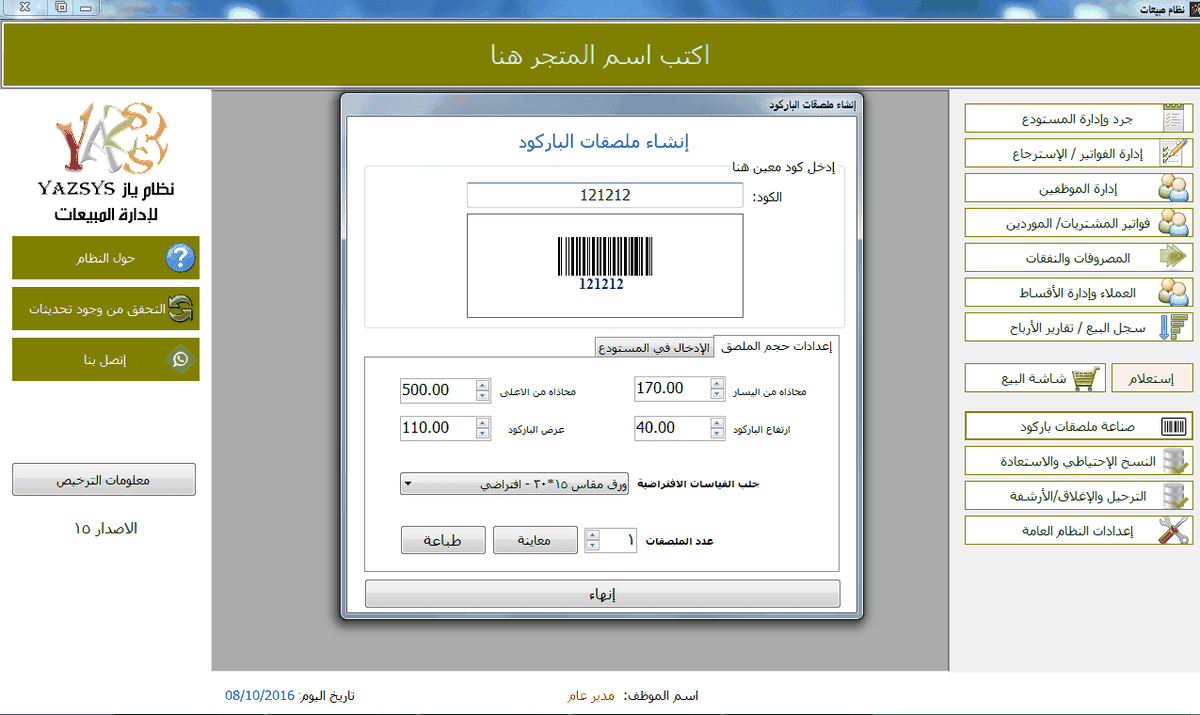Open the default sizes dropdown (جلب القياسات الافتراضية)
This screenshot has width=1200, height=715.
pyautogui.click(x=514, y=485)
